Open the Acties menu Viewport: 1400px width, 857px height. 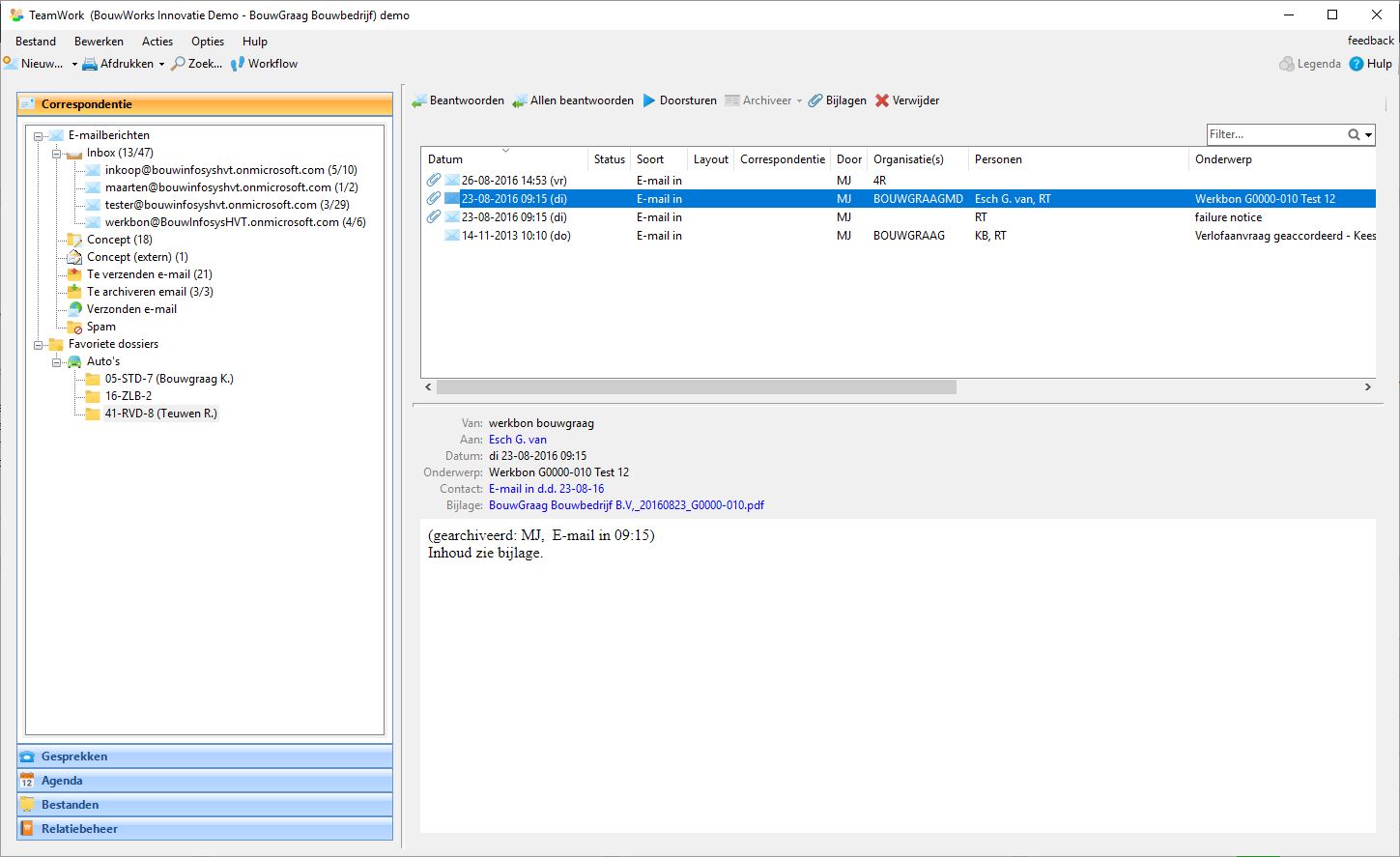point(157,42)
